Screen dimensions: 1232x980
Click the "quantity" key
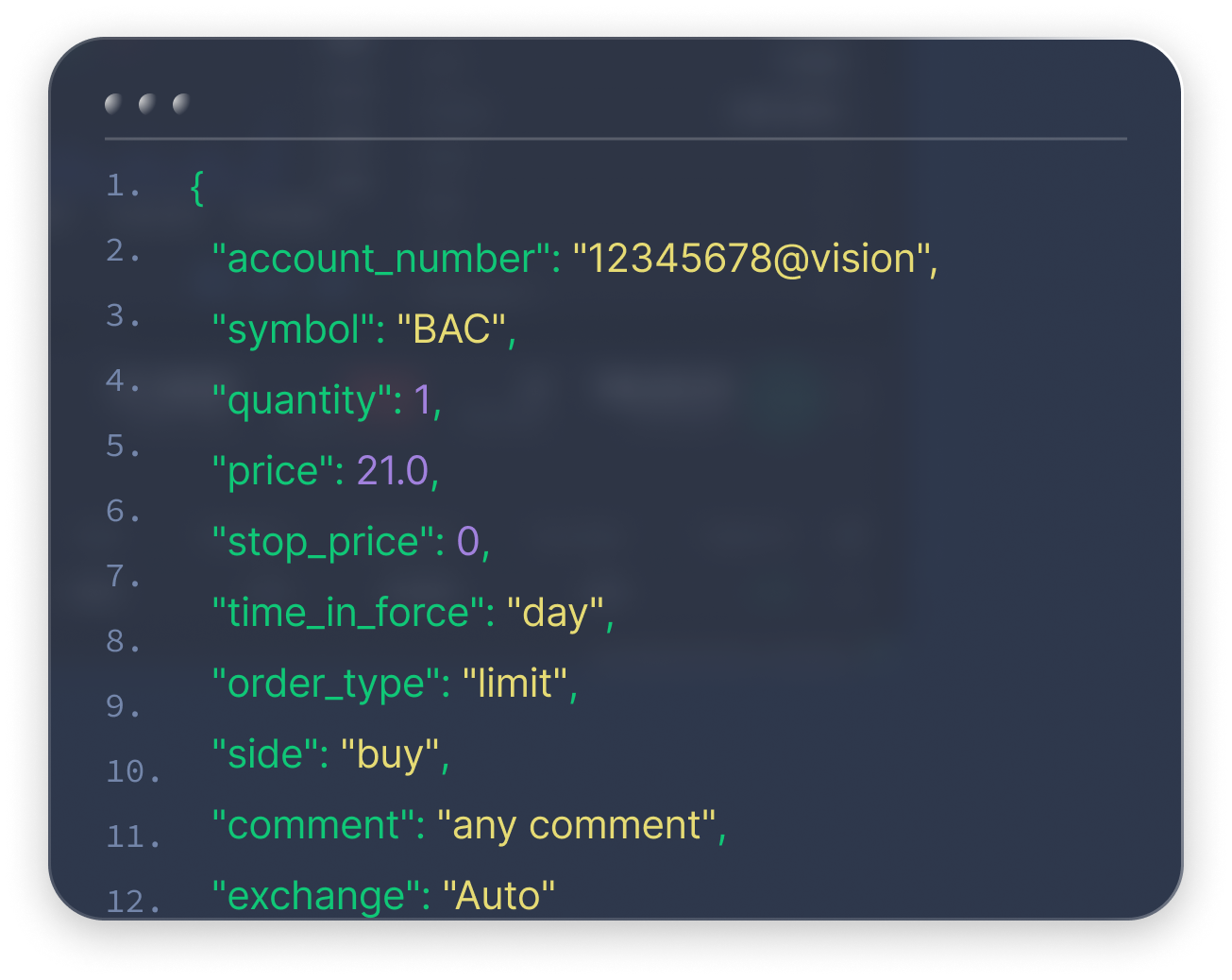[302, 400]
